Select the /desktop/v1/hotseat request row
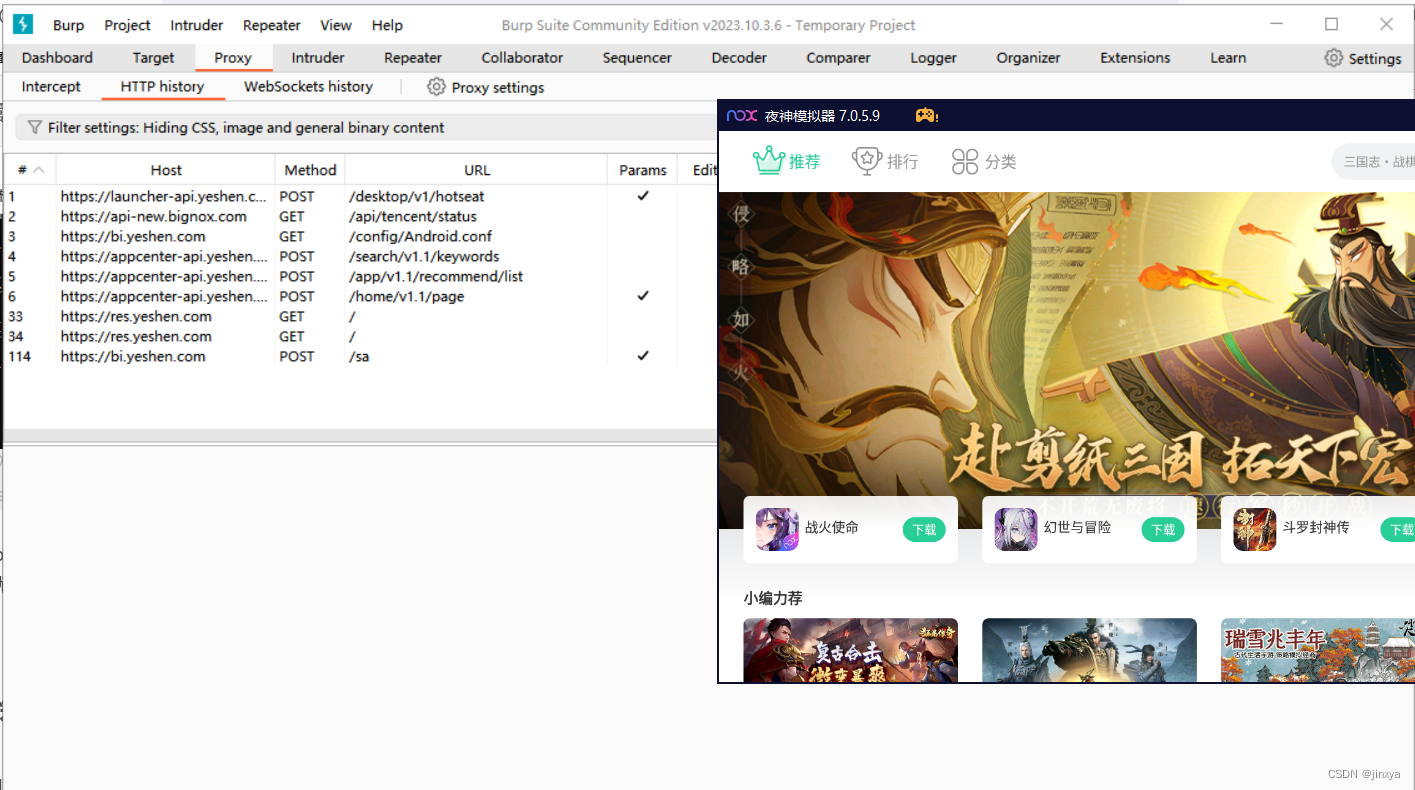Image resolution: width=1415 pixels, height=790 pixels. (361, 196)
